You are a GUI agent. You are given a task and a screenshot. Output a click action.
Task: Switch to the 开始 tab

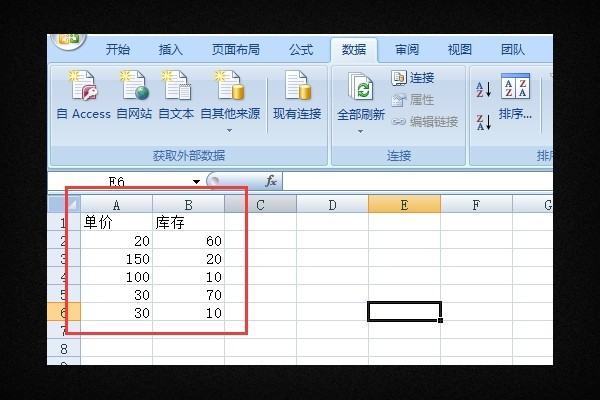coord(117,49)
